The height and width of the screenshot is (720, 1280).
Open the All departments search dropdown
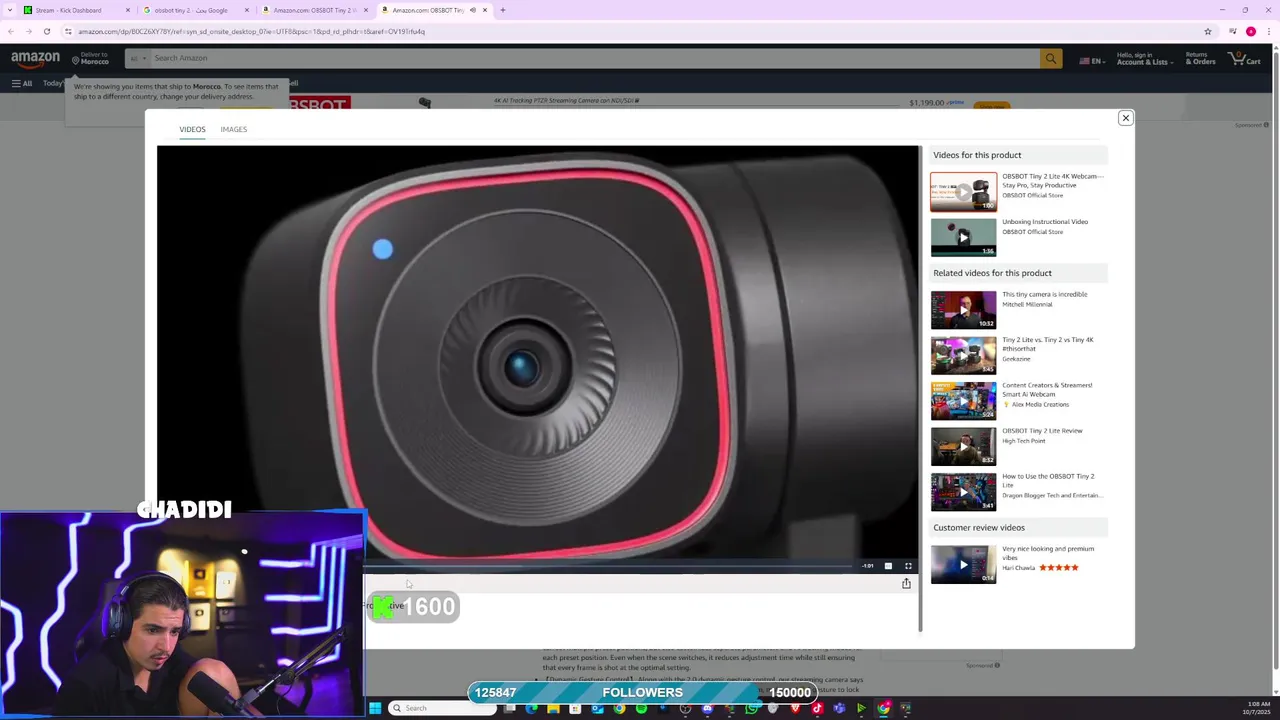coord(137,58)
